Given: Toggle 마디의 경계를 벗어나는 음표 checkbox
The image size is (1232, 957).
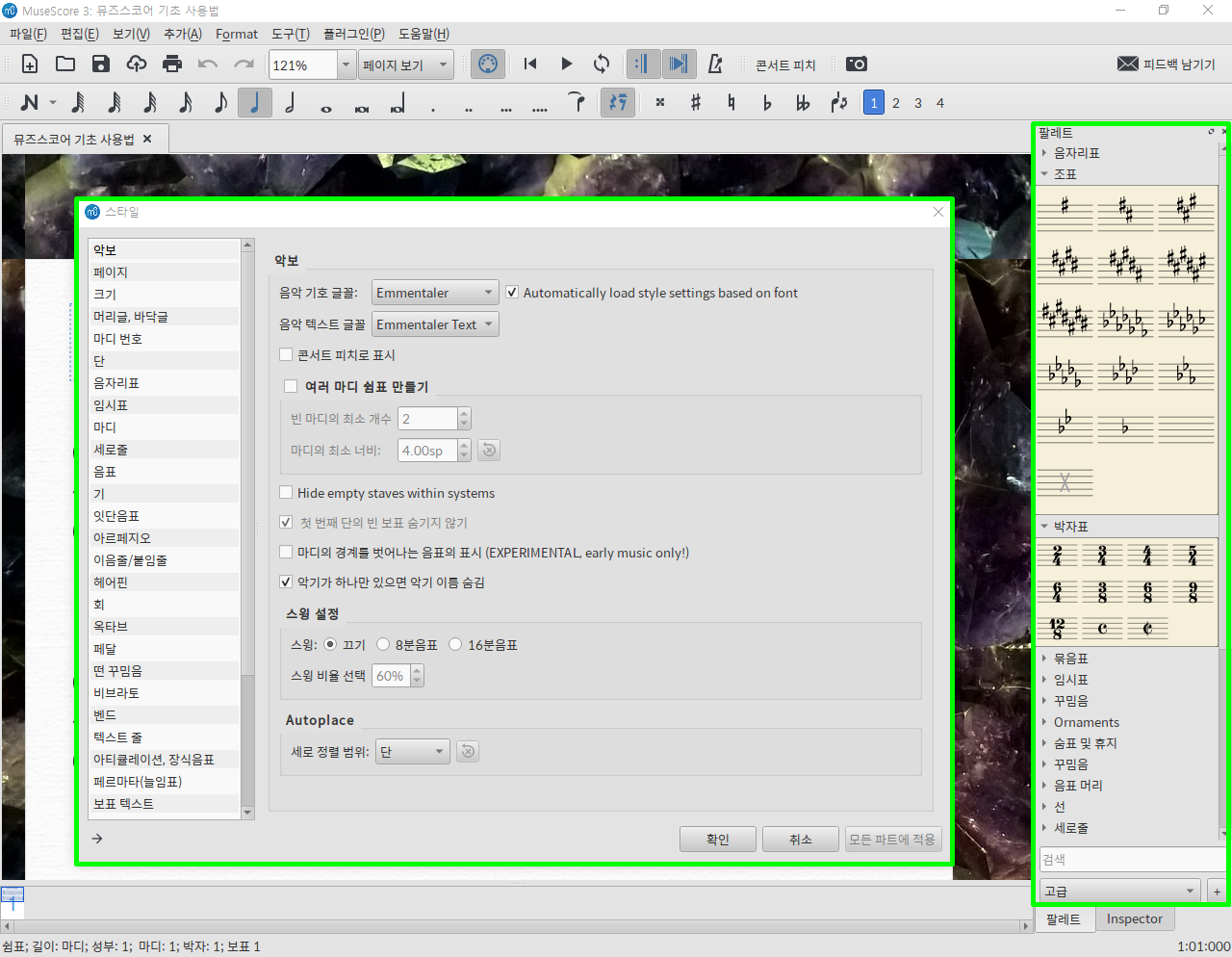Looking at the screenshot, I should point(286,552).
